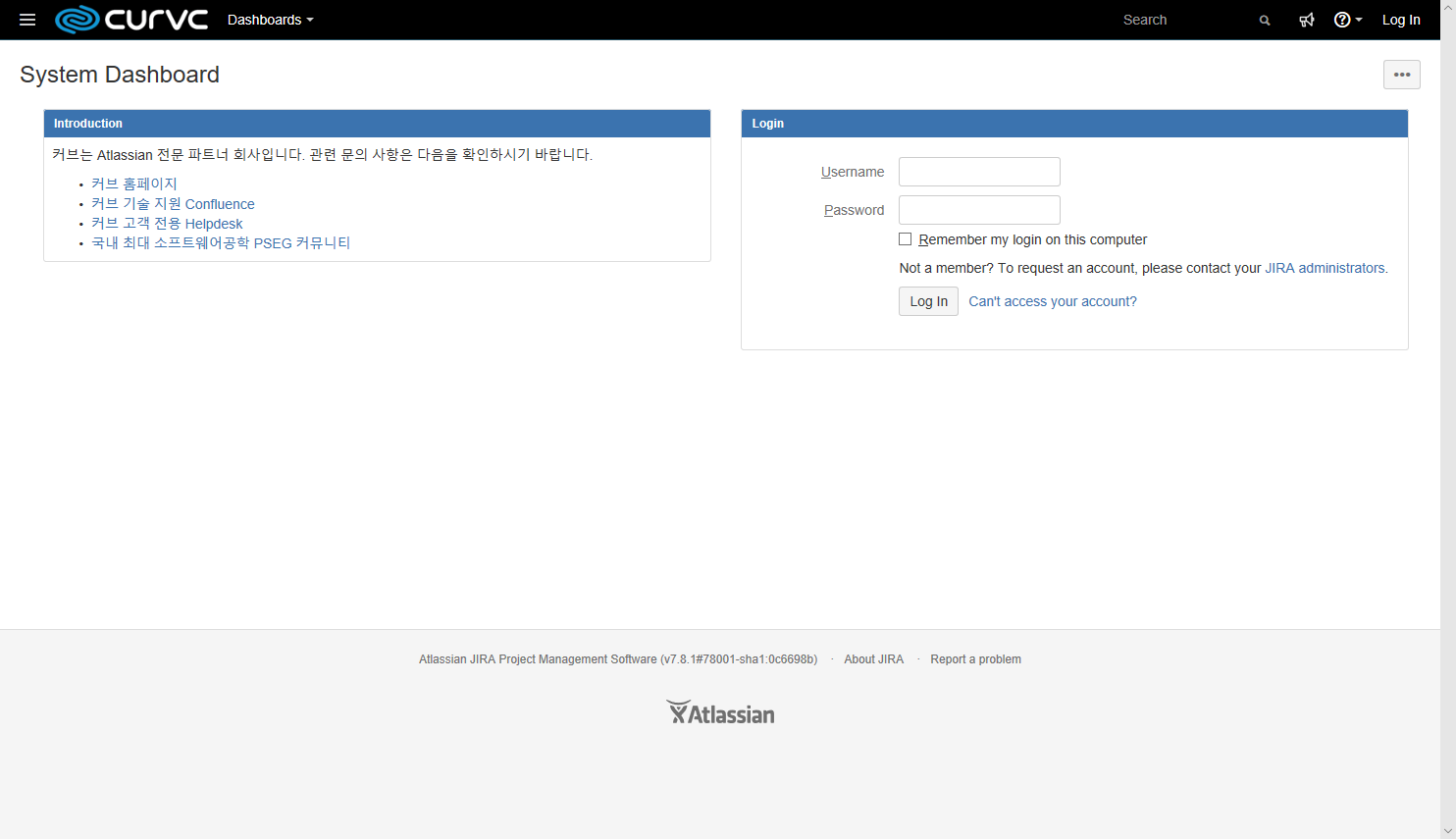This screenshot has width=1456, height=839.
Task: Click the JIRA version text in footer
Action: point(618,659)
